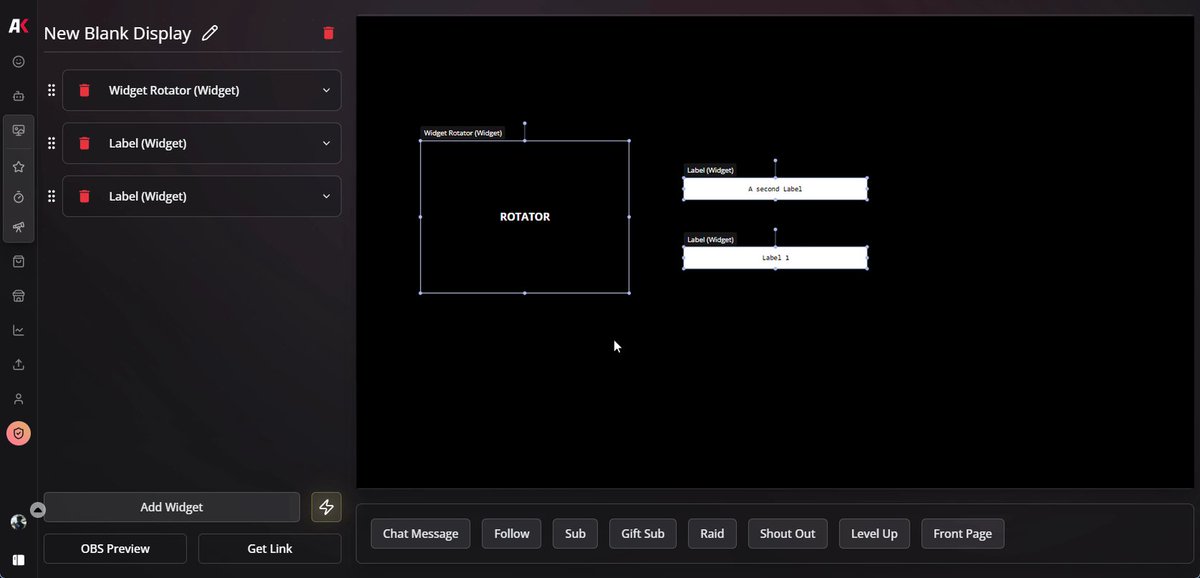Delete the display using the top trash icon
This screenshot has width=1200, height=578.
click(328, 33)
